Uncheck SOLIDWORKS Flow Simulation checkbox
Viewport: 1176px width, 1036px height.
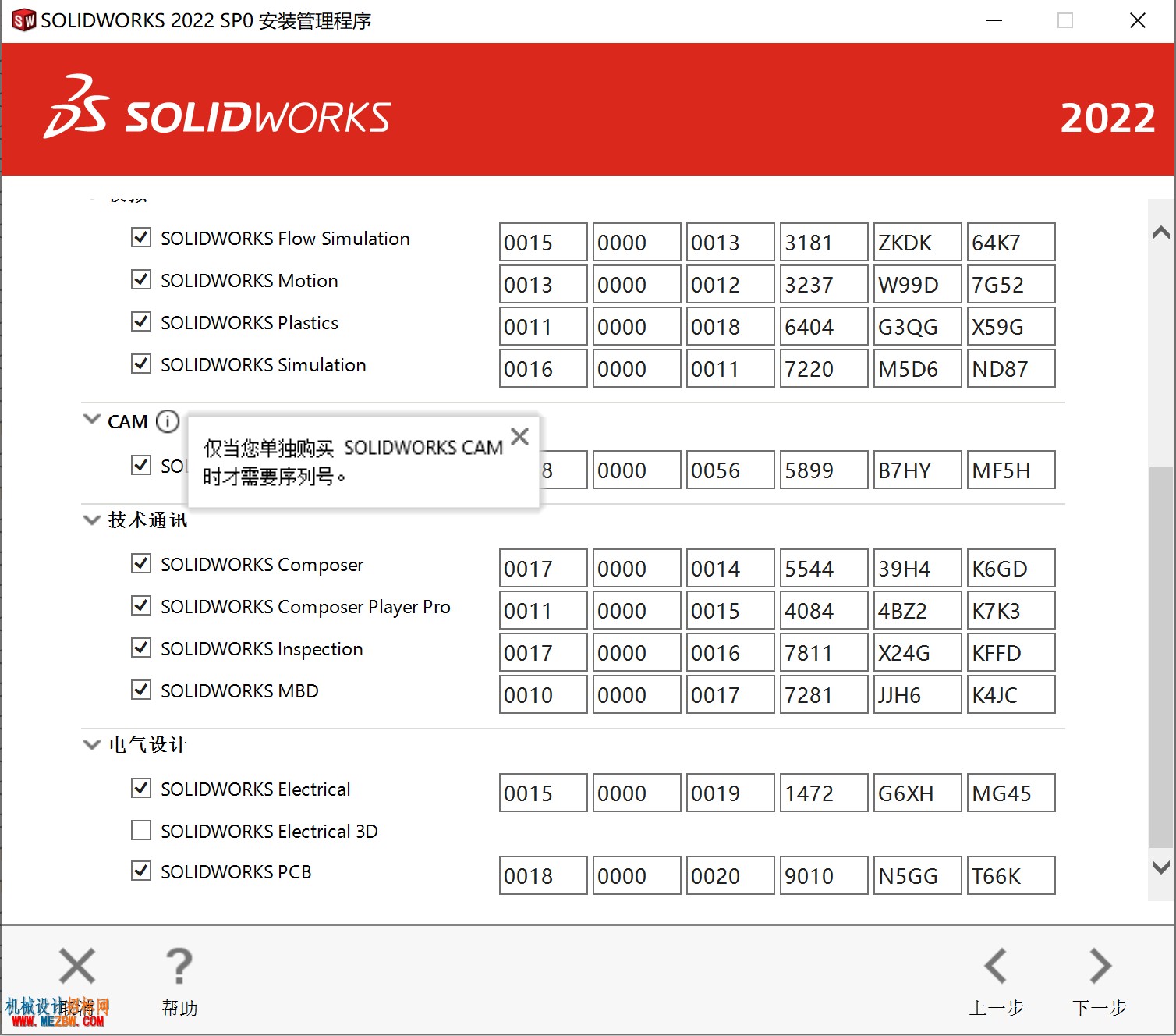pyautogui.click(x=141, y=237)
